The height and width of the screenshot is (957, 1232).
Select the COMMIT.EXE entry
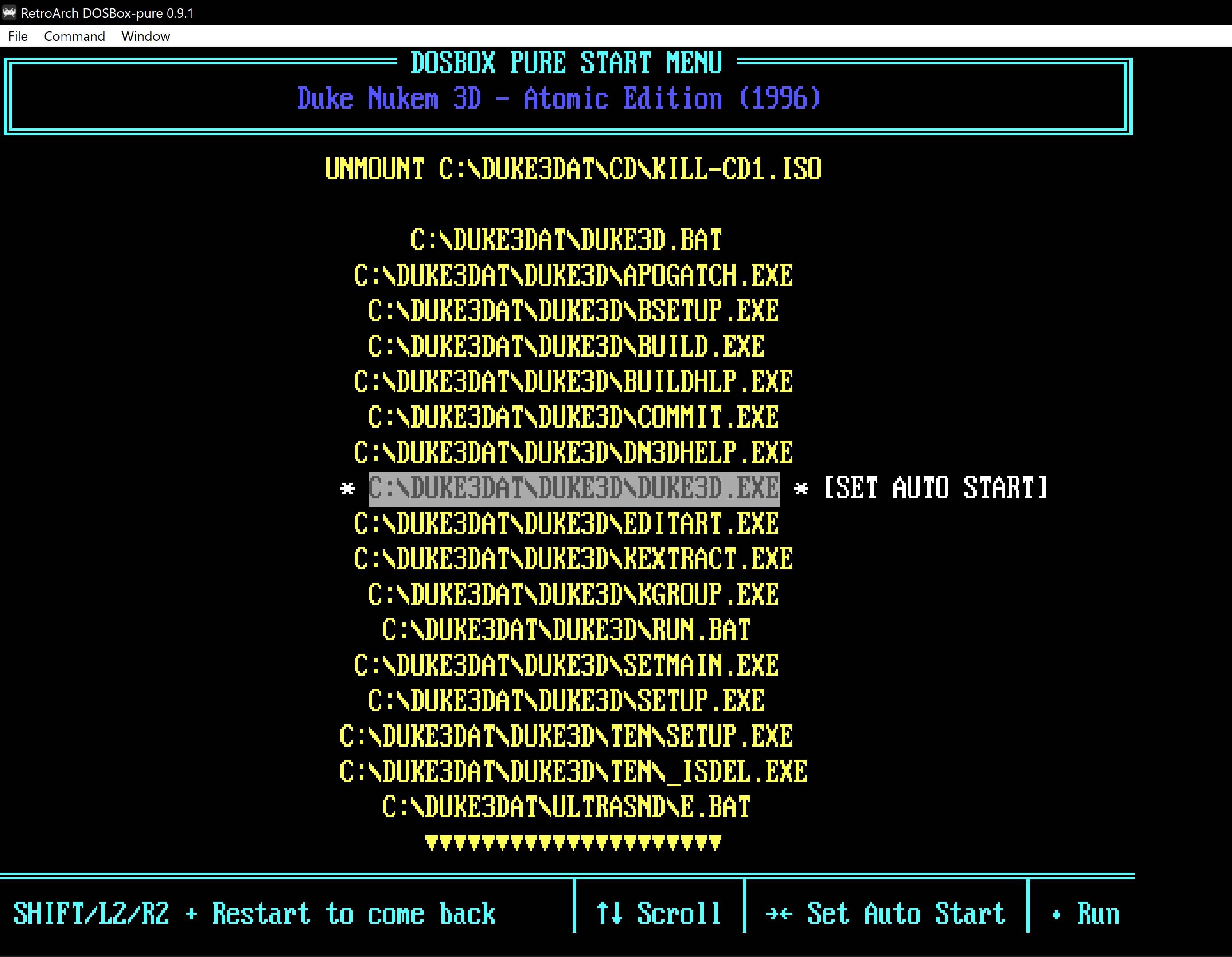[x=573, y=417]
